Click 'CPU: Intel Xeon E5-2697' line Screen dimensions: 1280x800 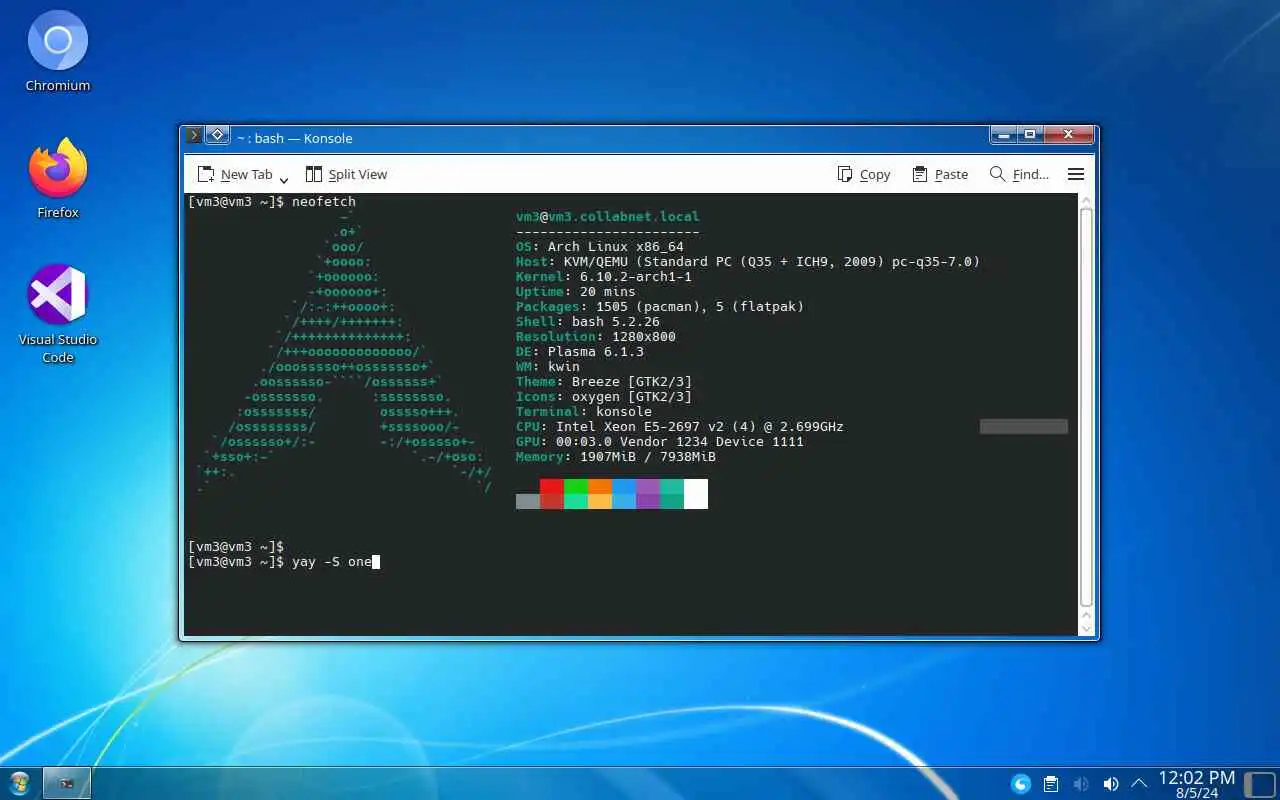680,426
